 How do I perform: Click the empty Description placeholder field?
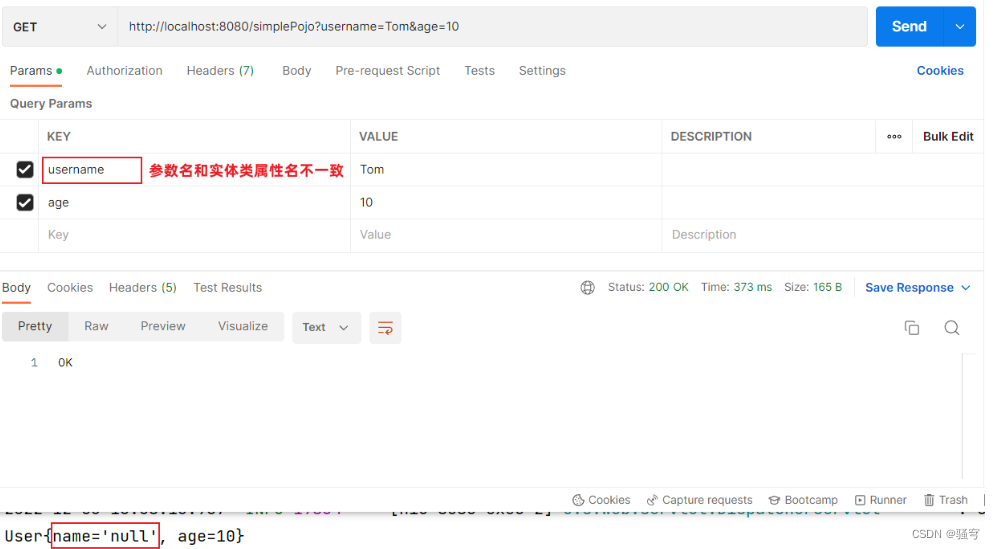(x=822, y=235)
